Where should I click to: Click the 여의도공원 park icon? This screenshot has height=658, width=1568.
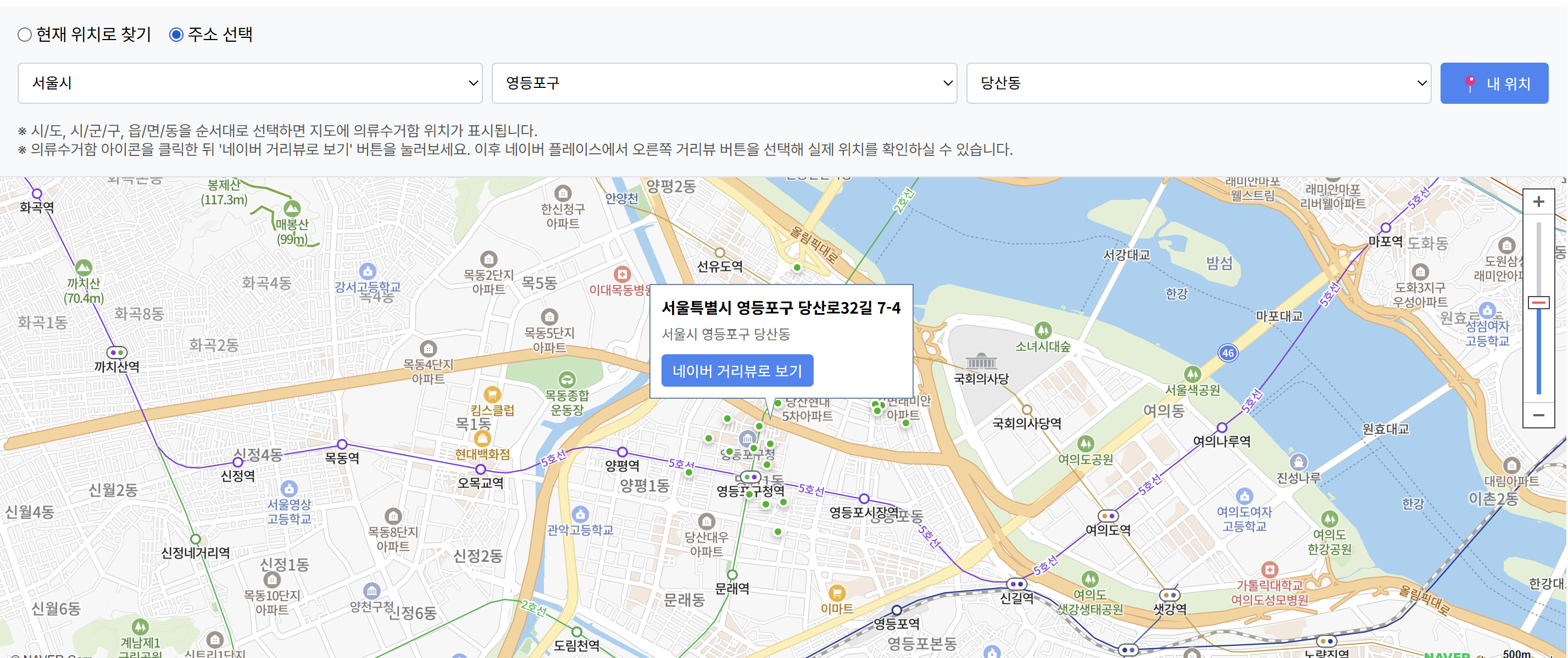pyautogui.click(x=1085, y=444)
